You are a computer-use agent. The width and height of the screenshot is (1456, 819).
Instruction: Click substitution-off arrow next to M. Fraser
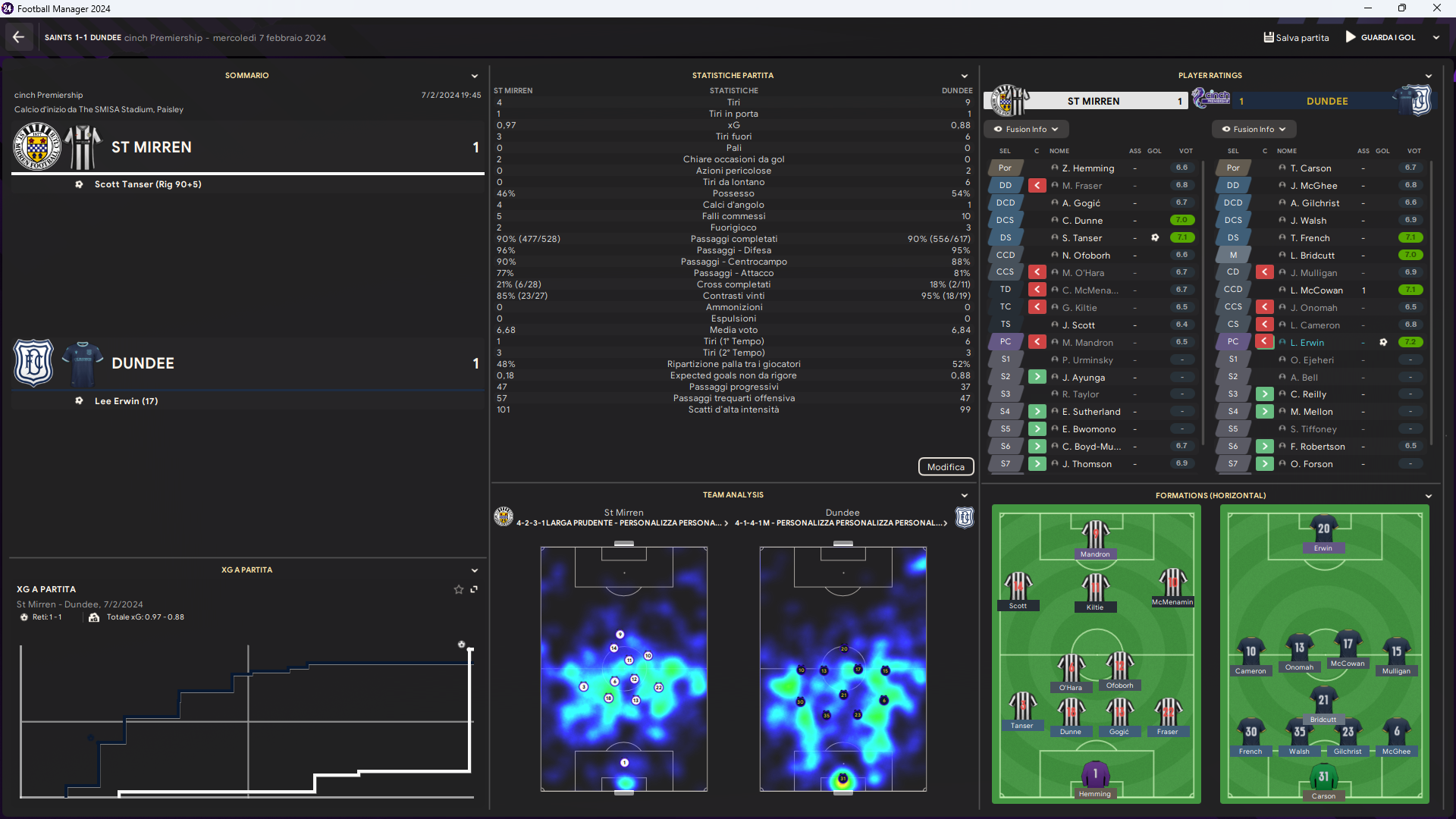pyautogui.click(x=1037, y=186)
